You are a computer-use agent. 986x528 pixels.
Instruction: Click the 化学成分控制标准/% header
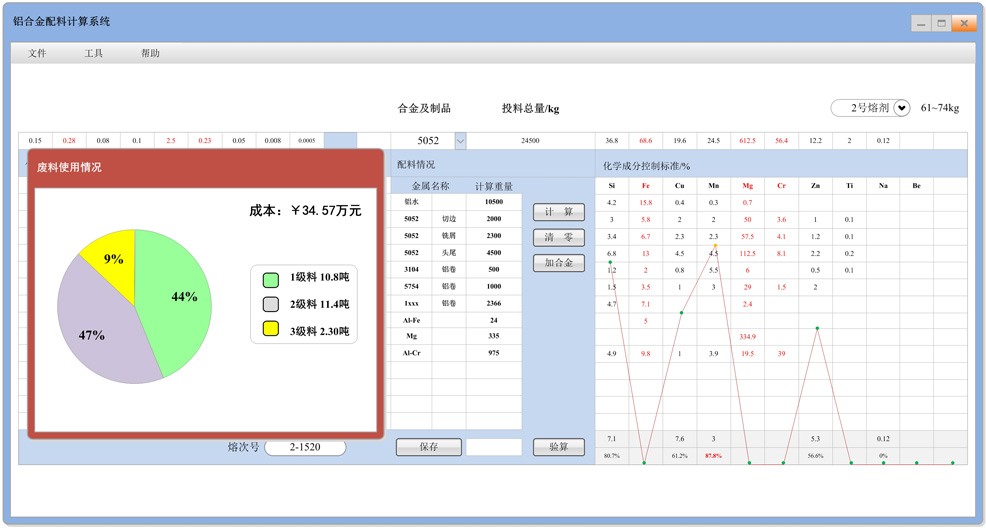click(646, 166)
